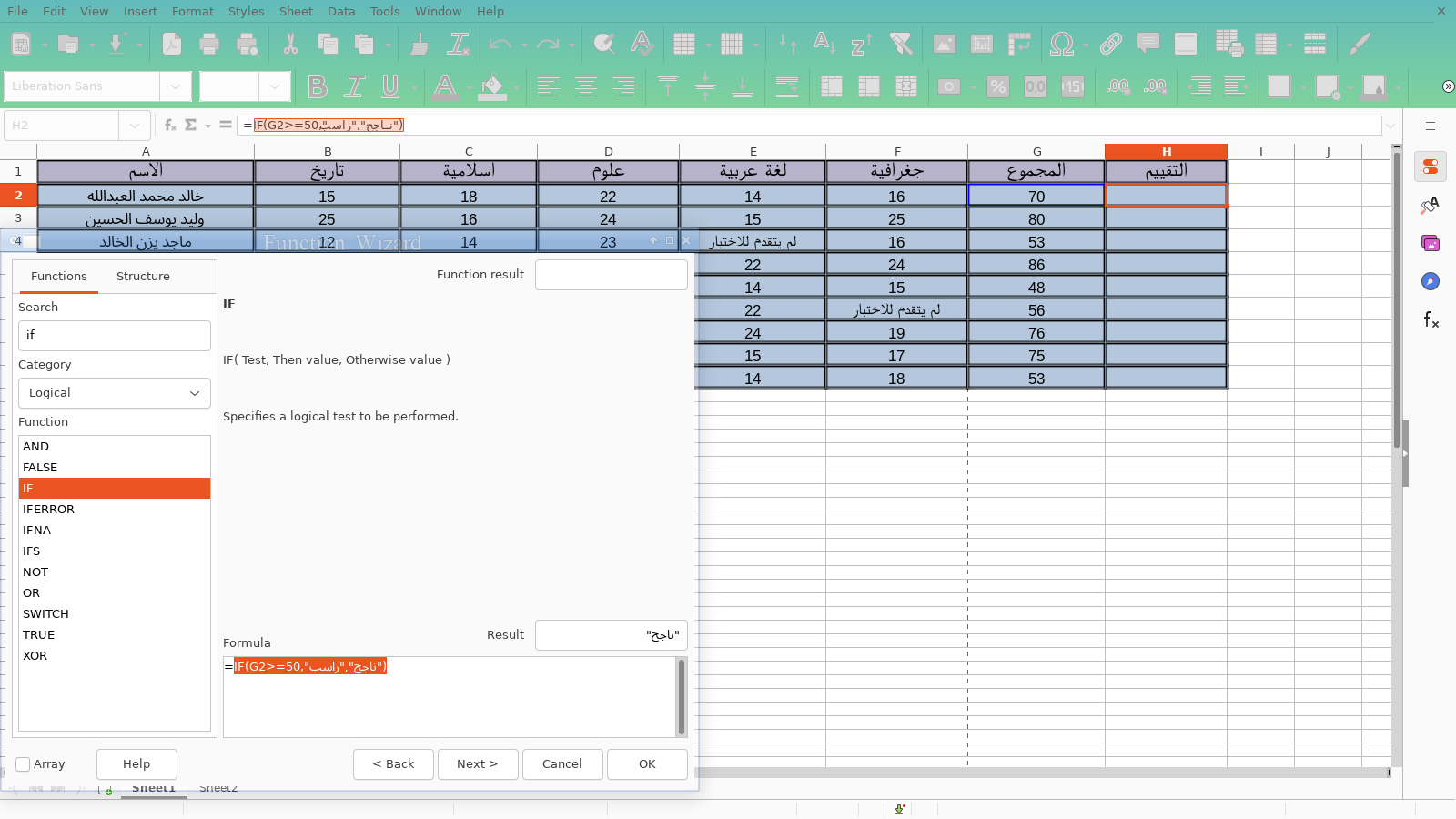The height and width of the screenshot is (819, 1456).
Task: Click the Bold formatting icon
Action: 317,86
